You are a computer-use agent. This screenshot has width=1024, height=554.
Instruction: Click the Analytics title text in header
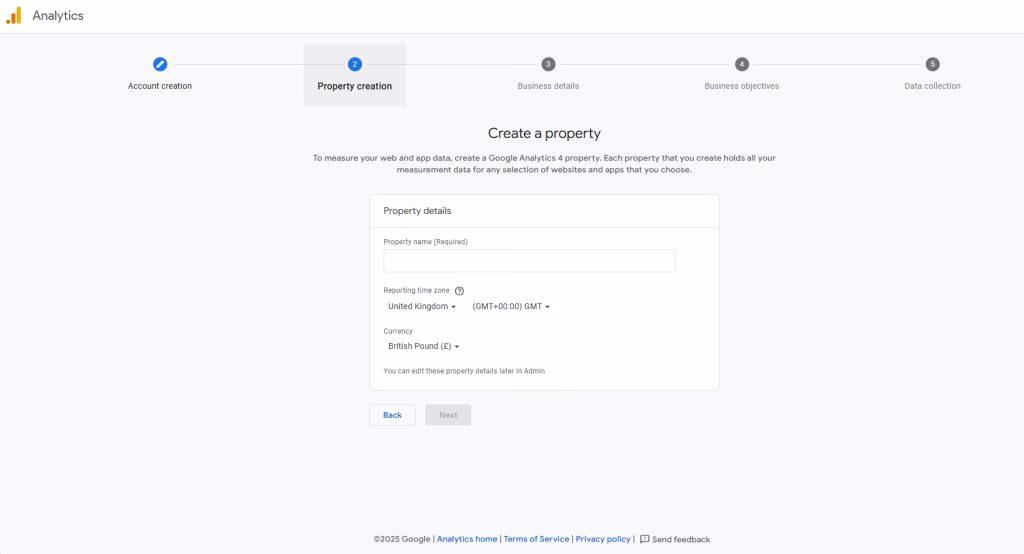point(58,16)
